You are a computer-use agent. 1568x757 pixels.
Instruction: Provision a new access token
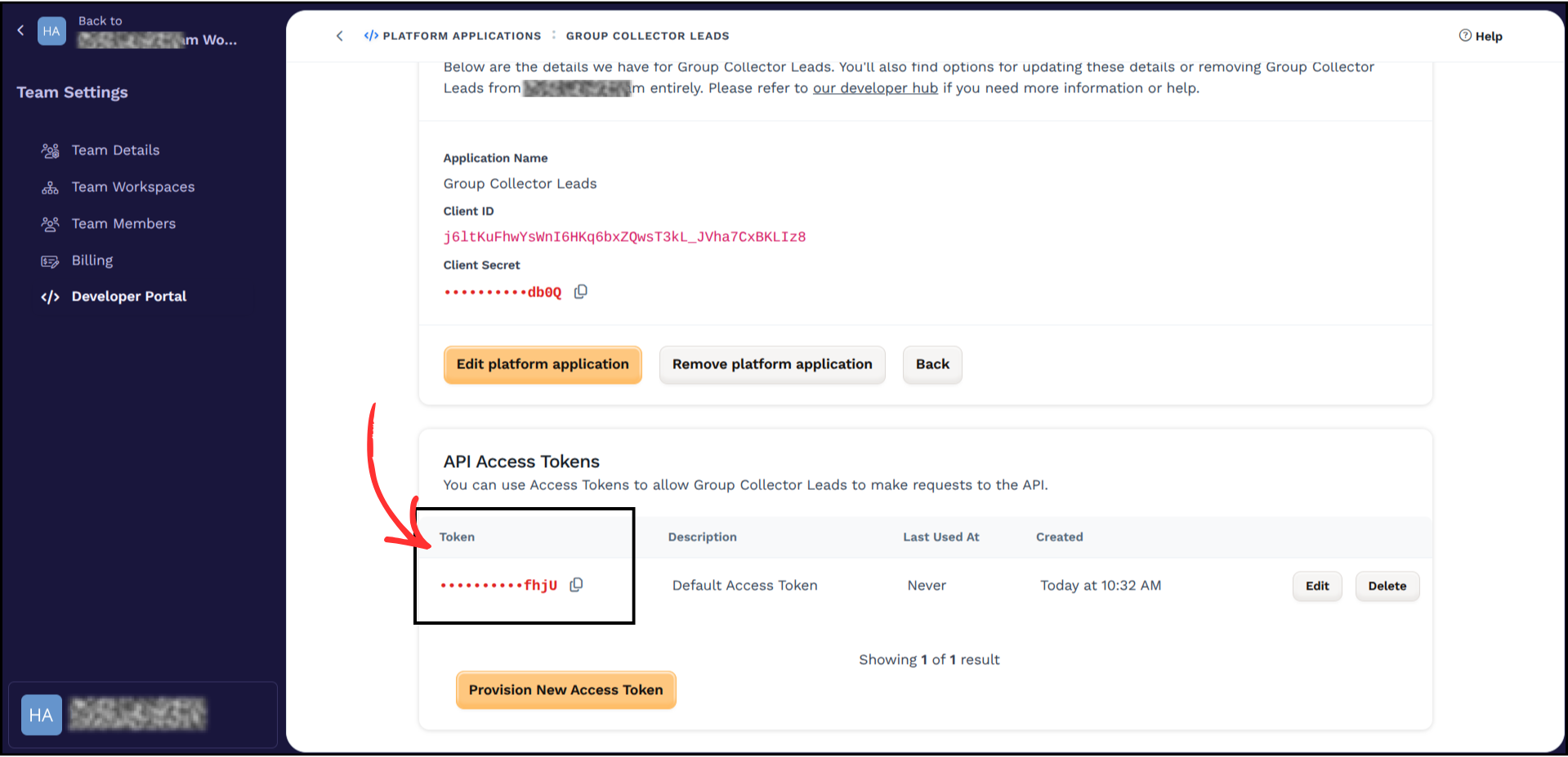coord(565,689)
